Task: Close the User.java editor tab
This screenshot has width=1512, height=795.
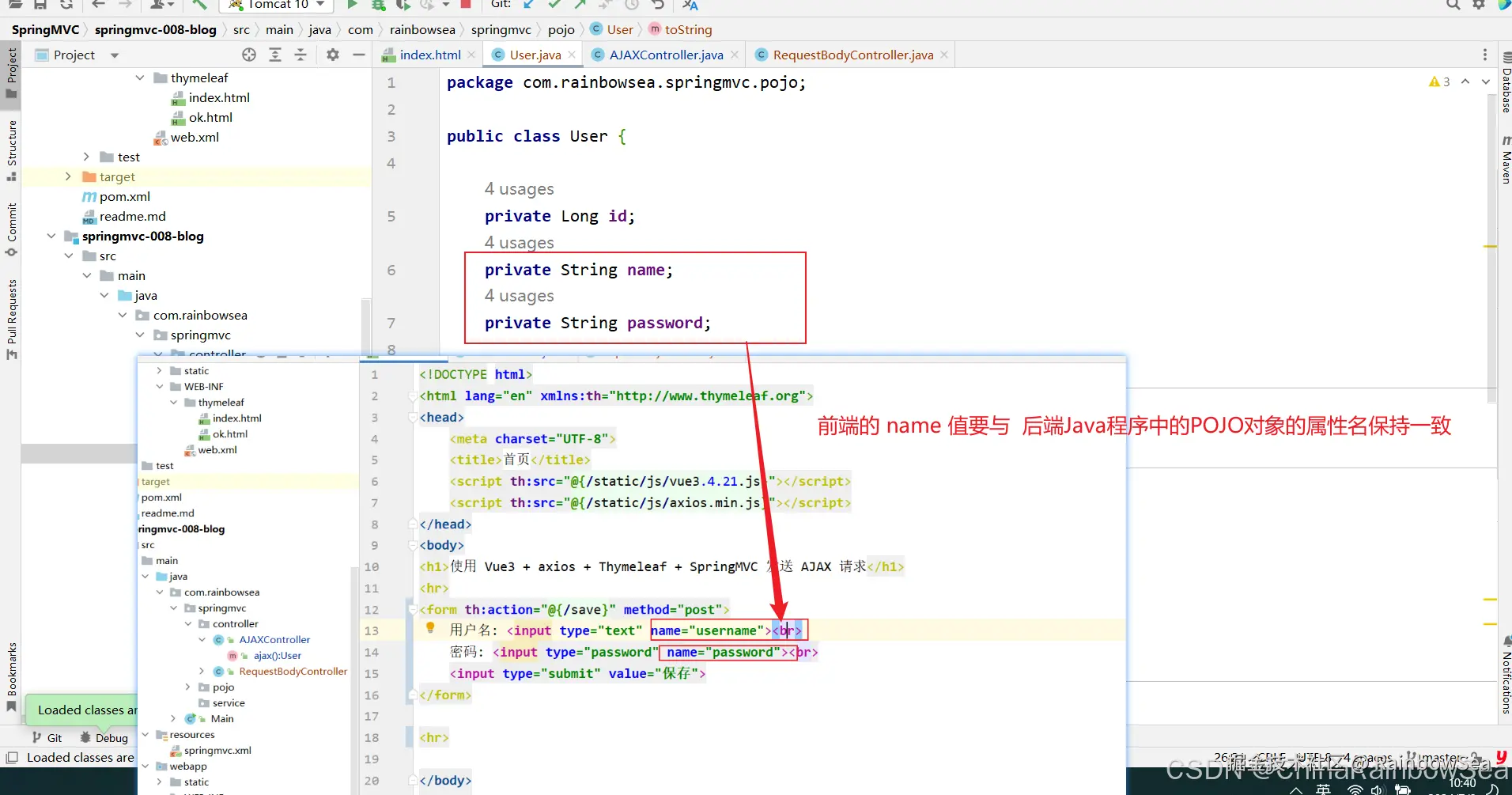Action: [572, 55]
